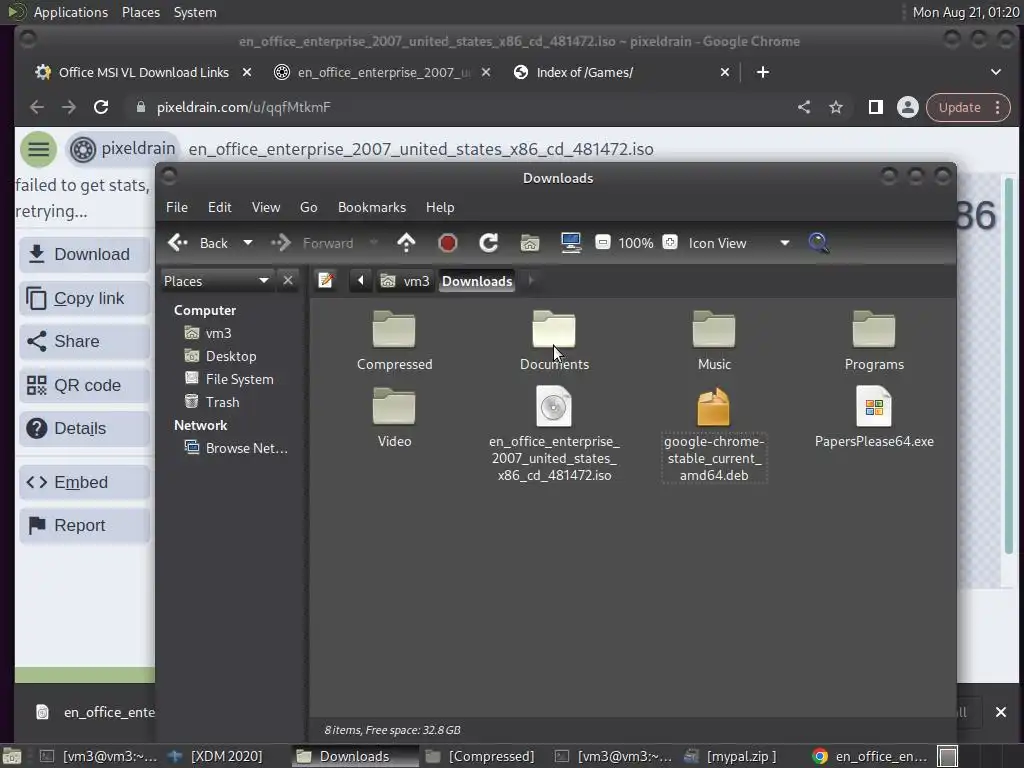
Task: Open the Applications menu in the top panel
Action: click(x=71, y=12)
